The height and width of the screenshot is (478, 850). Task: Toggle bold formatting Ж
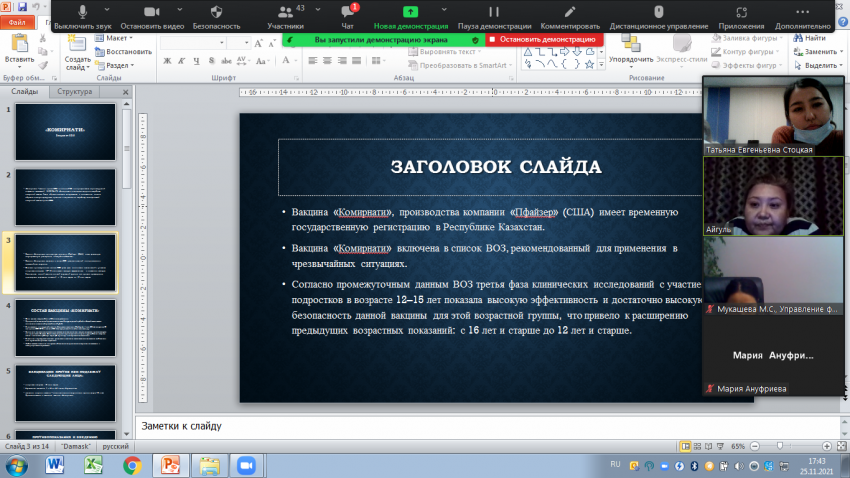tap(168, 61)
